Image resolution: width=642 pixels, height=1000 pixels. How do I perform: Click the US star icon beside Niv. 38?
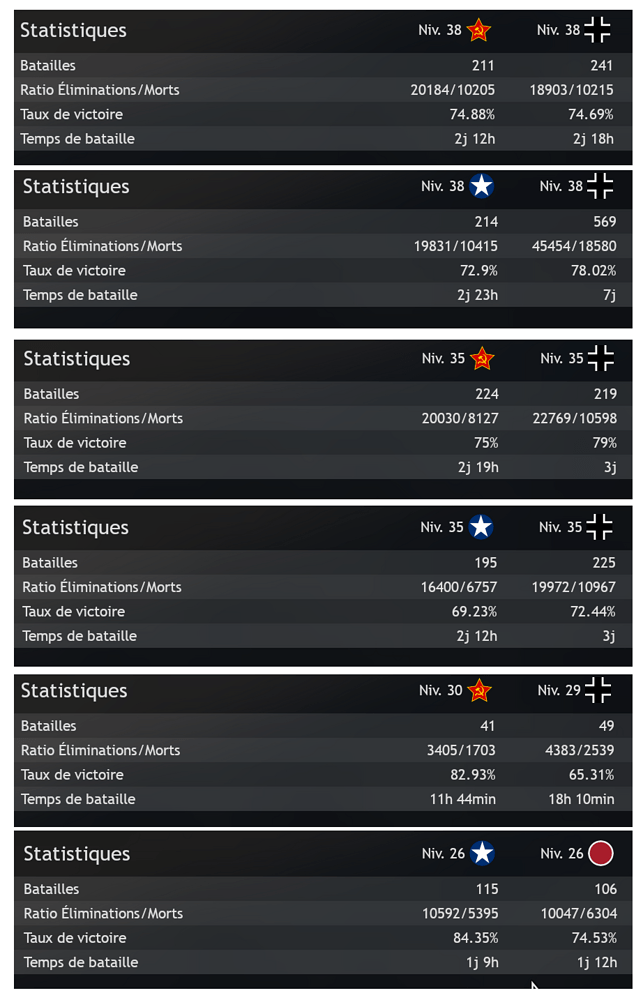481,186
